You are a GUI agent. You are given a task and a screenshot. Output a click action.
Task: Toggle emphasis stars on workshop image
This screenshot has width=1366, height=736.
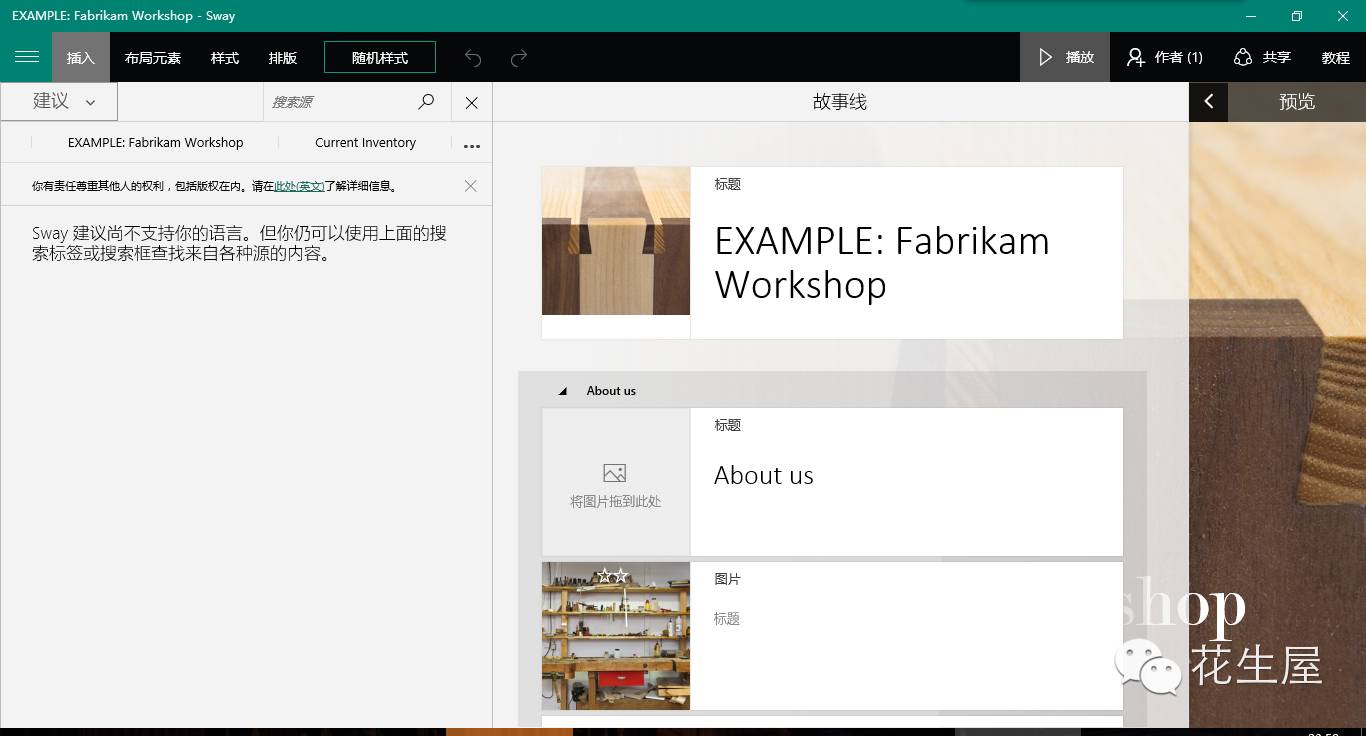(612, 576)
